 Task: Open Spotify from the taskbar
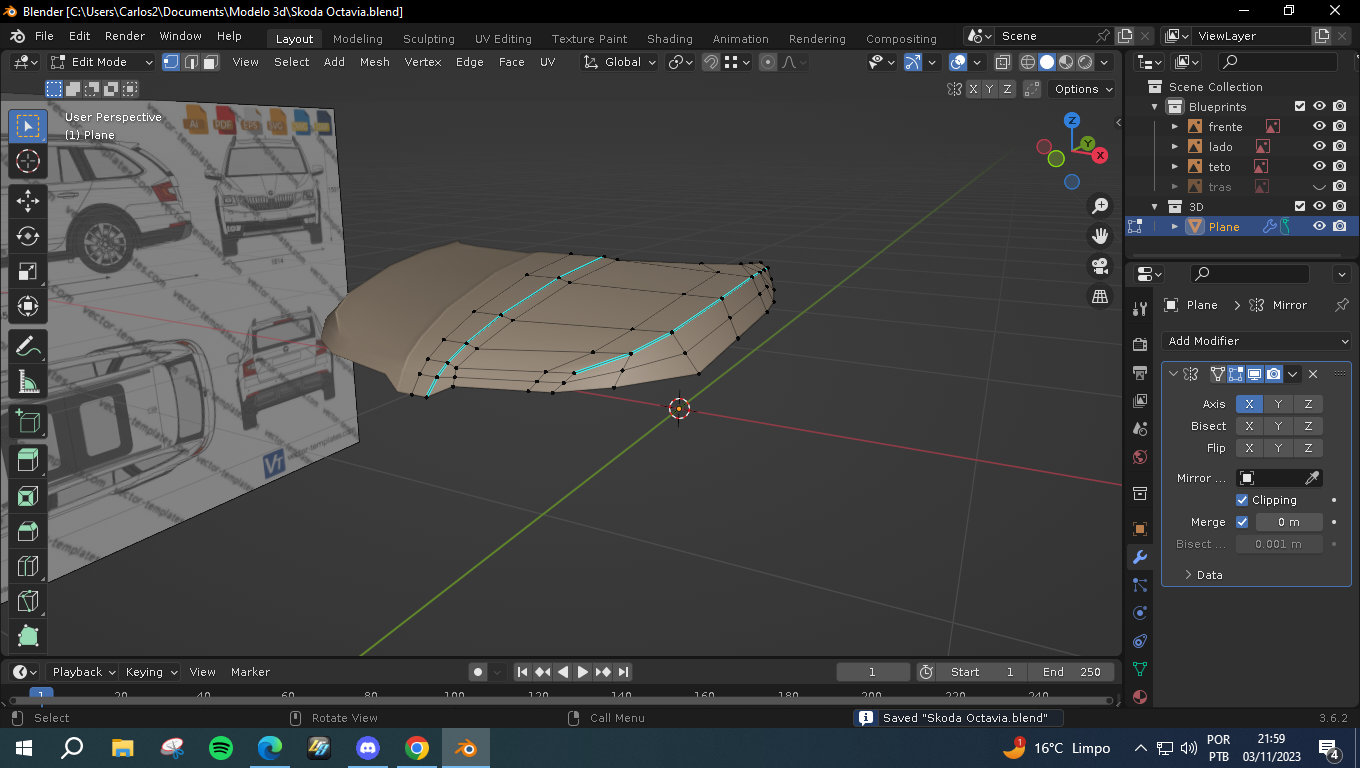221,748
